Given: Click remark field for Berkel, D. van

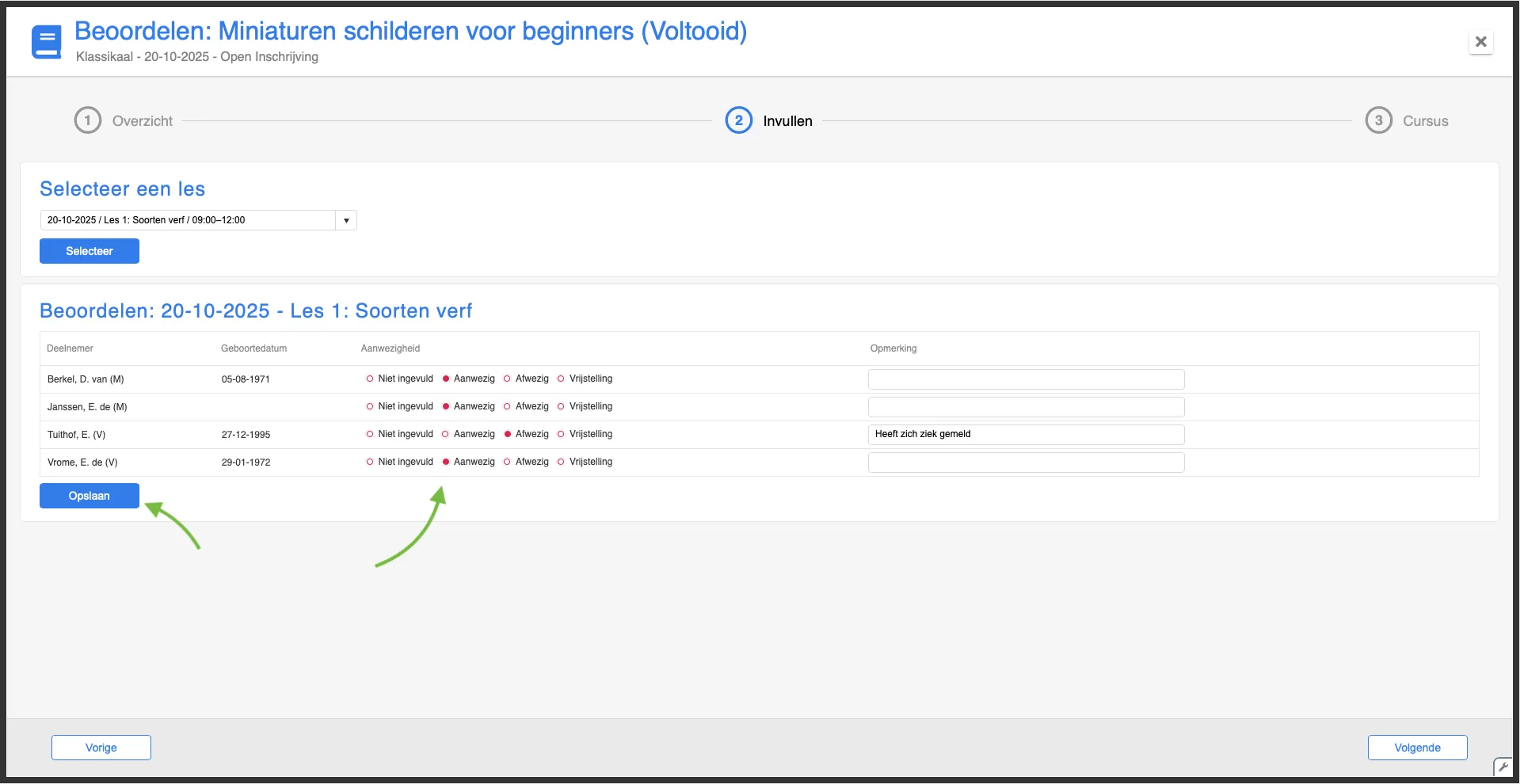Looking at the screenshot, I should [1026, 379].
